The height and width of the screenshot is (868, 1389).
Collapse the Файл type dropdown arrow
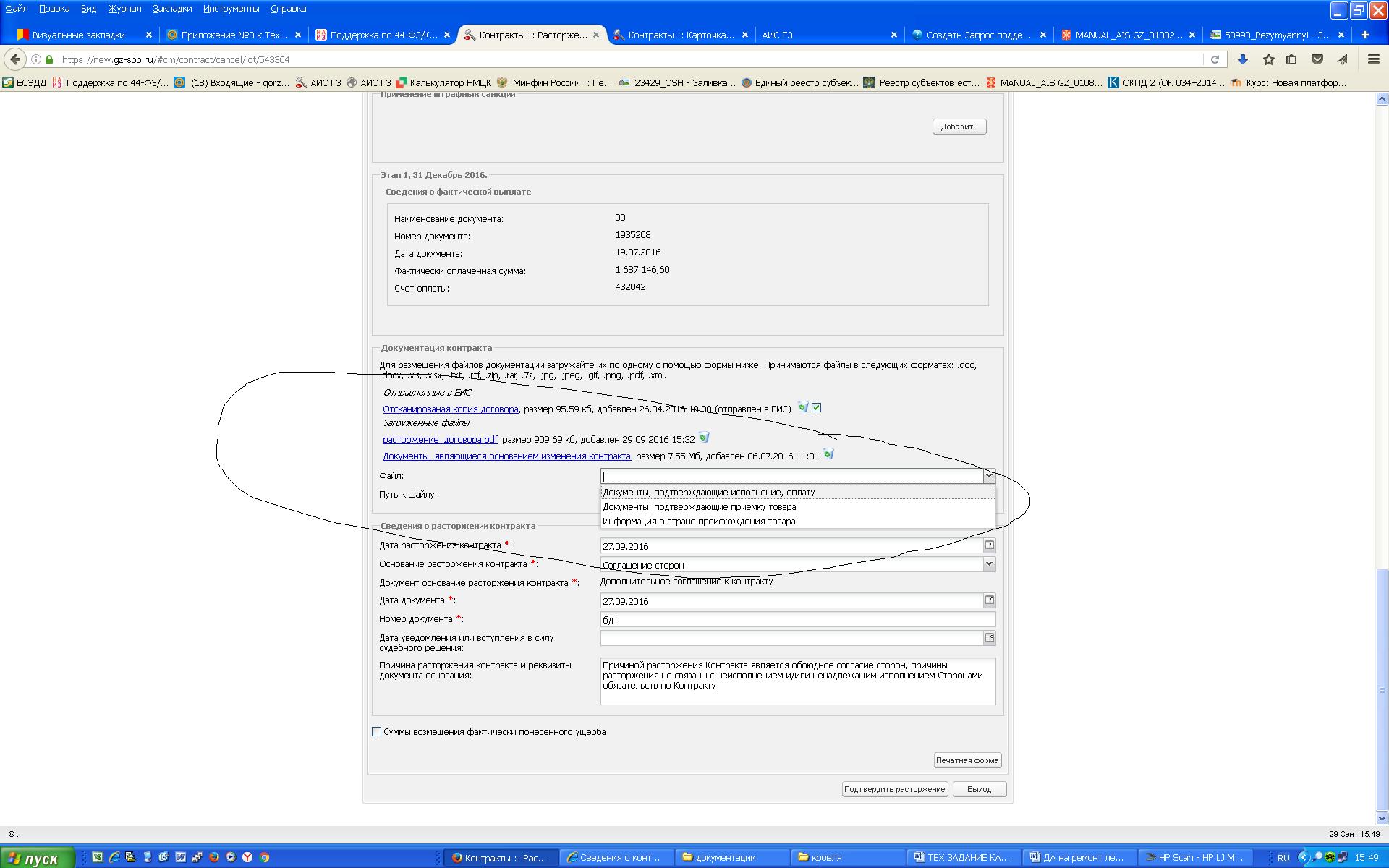989,475
